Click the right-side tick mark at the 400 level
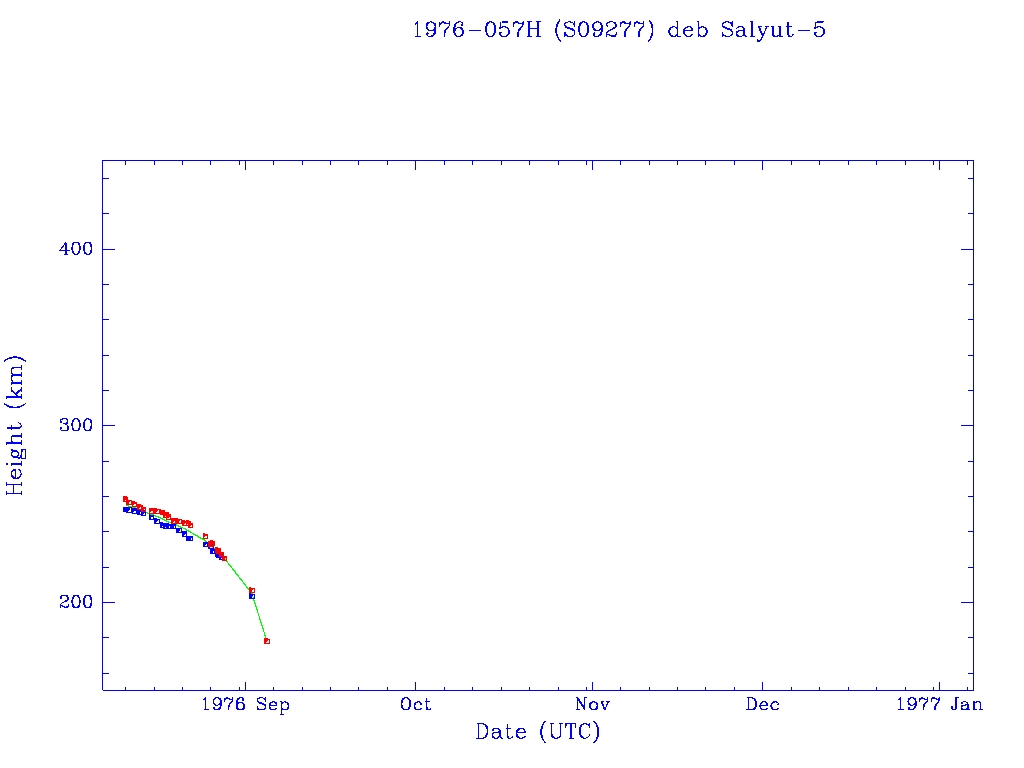1024x768 pixels. [967, 249]
